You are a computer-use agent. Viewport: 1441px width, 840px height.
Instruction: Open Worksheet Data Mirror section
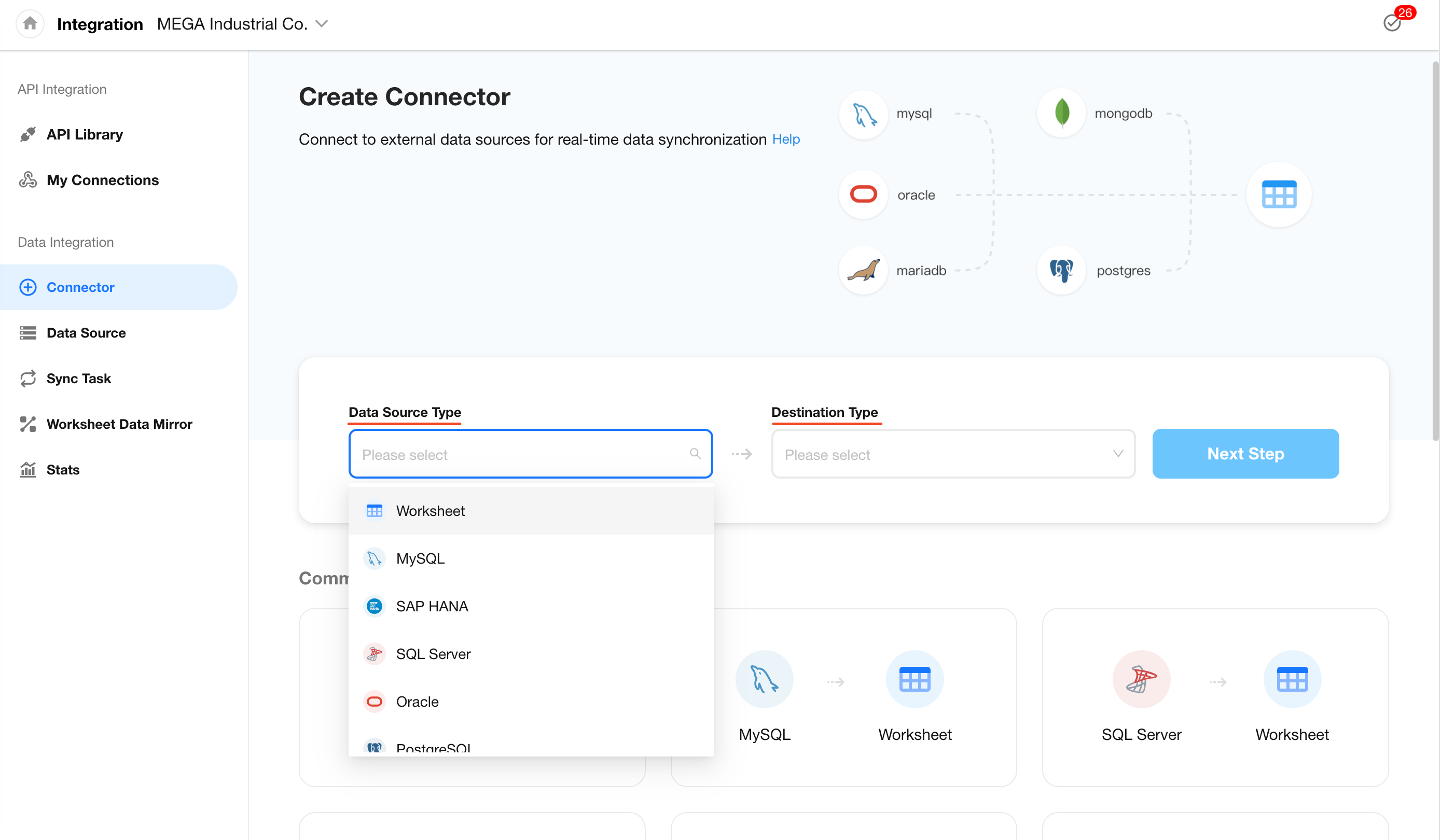[x=119, y=424]
